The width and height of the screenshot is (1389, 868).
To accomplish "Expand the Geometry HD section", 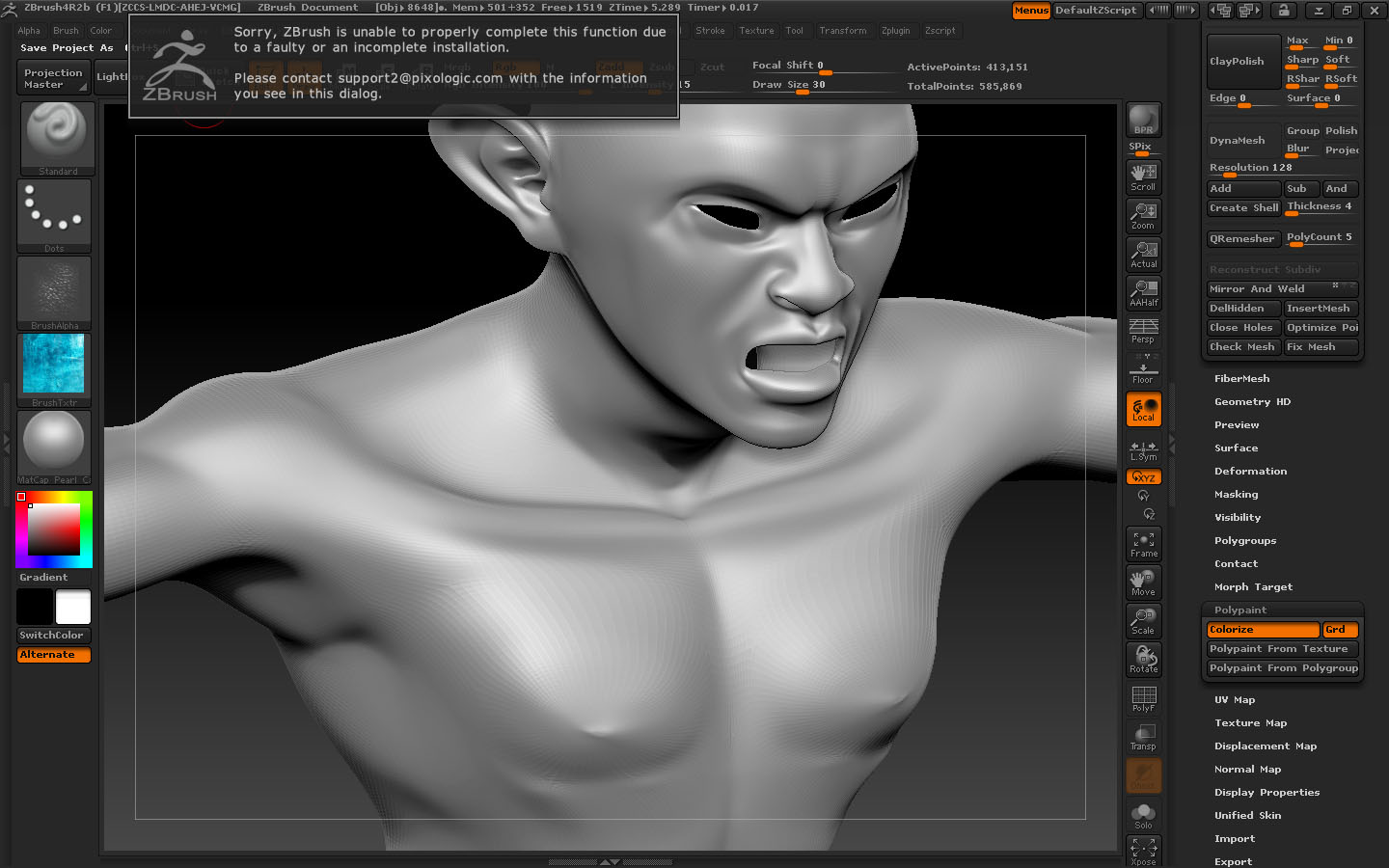I will click(x=1252, y=402).
